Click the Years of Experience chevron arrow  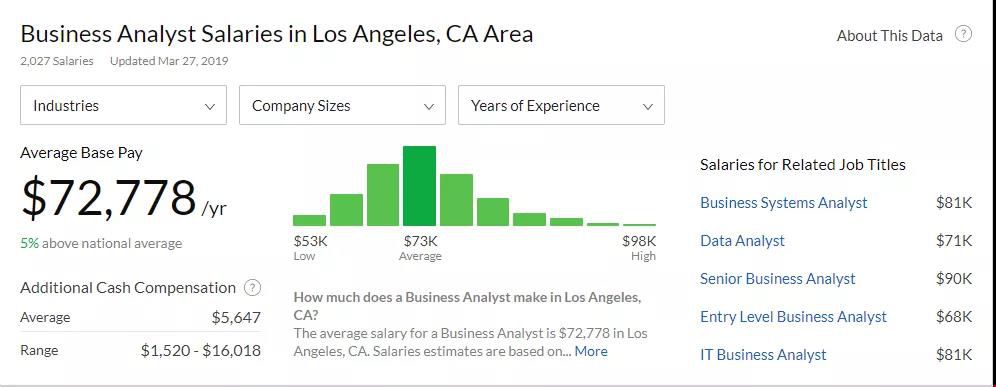648,107
